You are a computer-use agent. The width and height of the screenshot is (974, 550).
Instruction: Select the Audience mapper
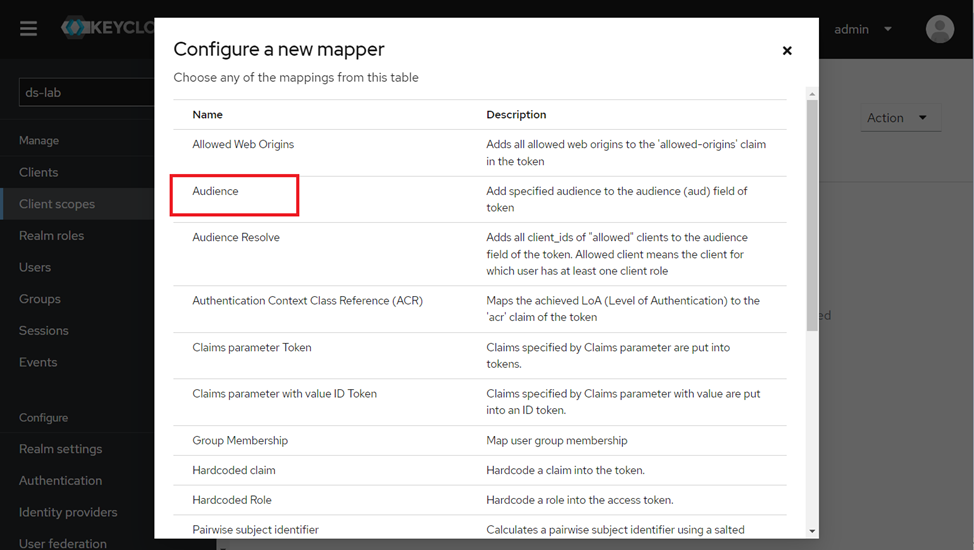tap(216, 191)
